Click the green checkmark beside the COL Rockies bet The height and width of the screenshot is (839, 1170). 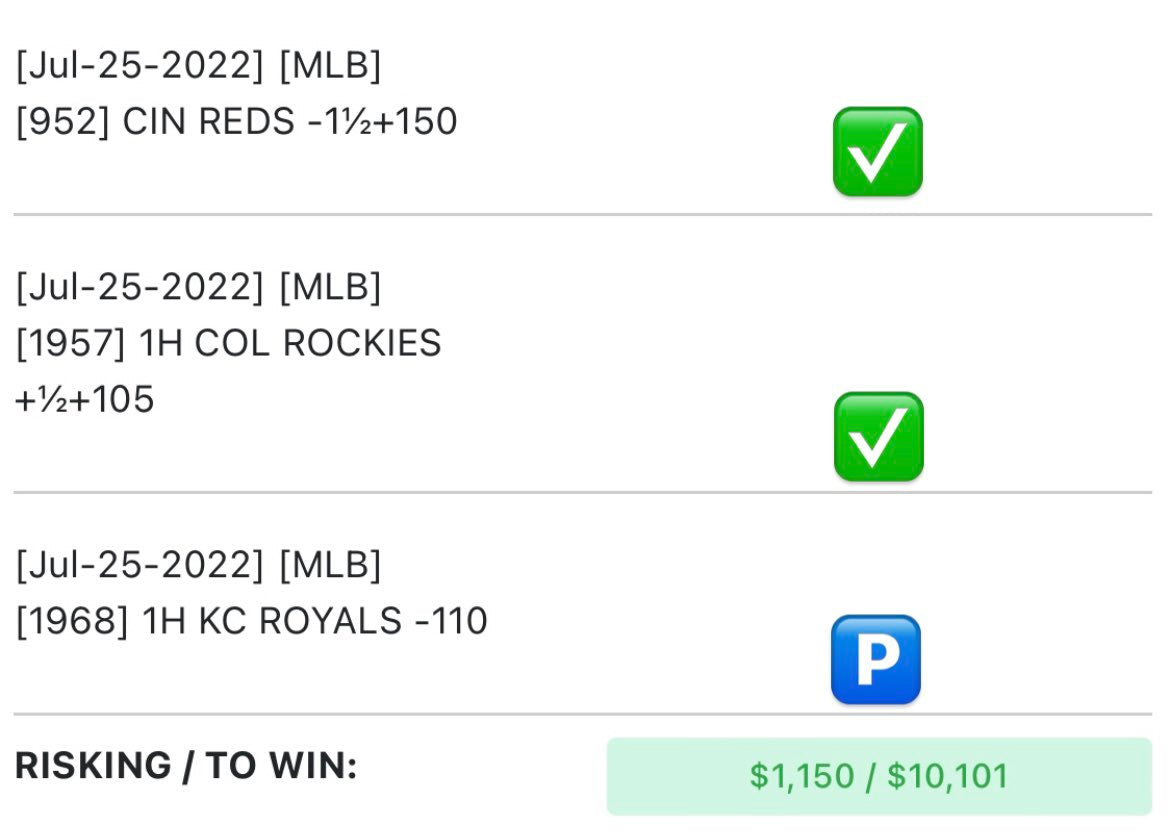(878, 436)
